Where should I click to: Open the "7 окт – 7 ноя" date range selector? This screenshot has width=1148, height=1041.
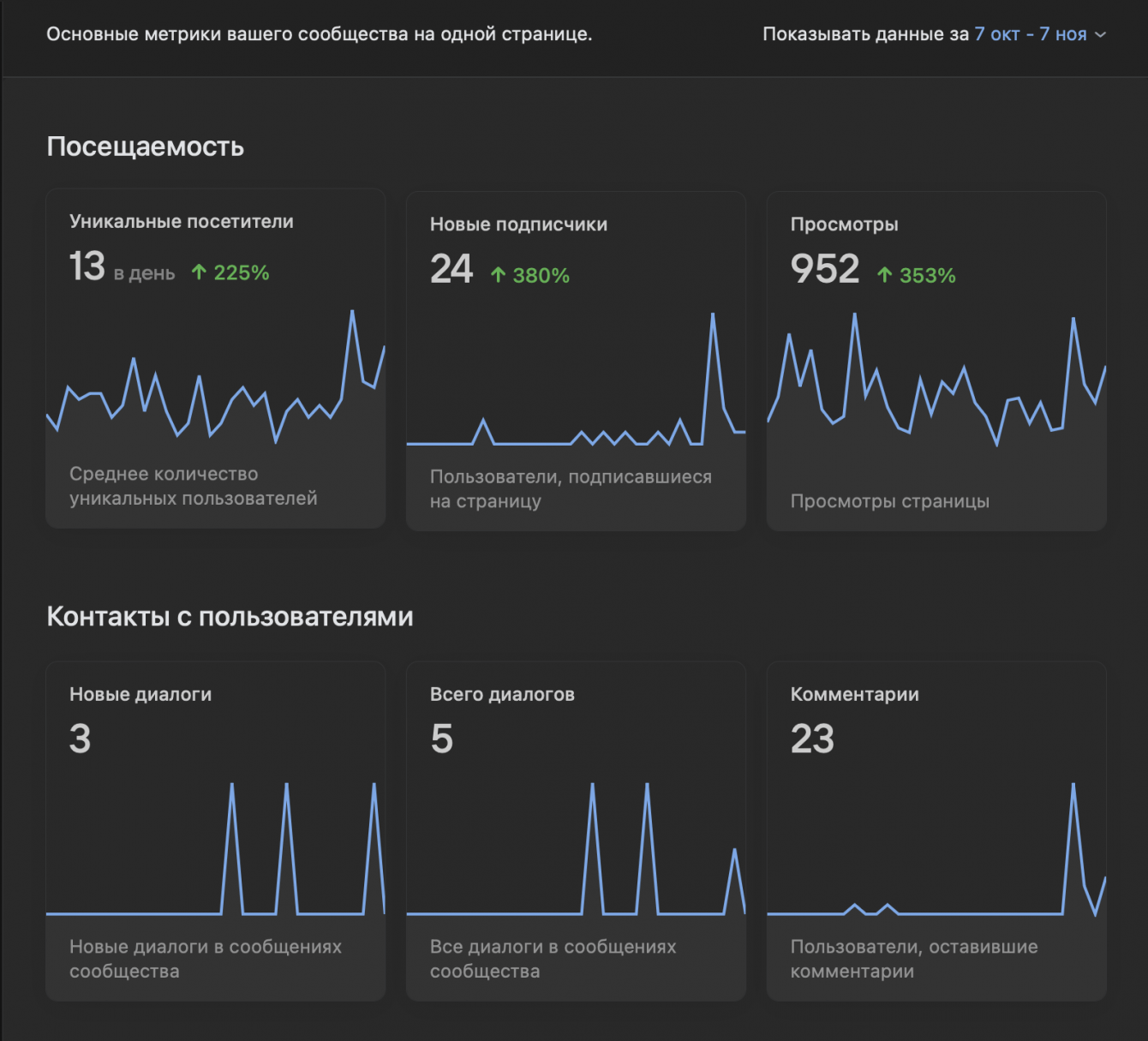(1030, 34)
